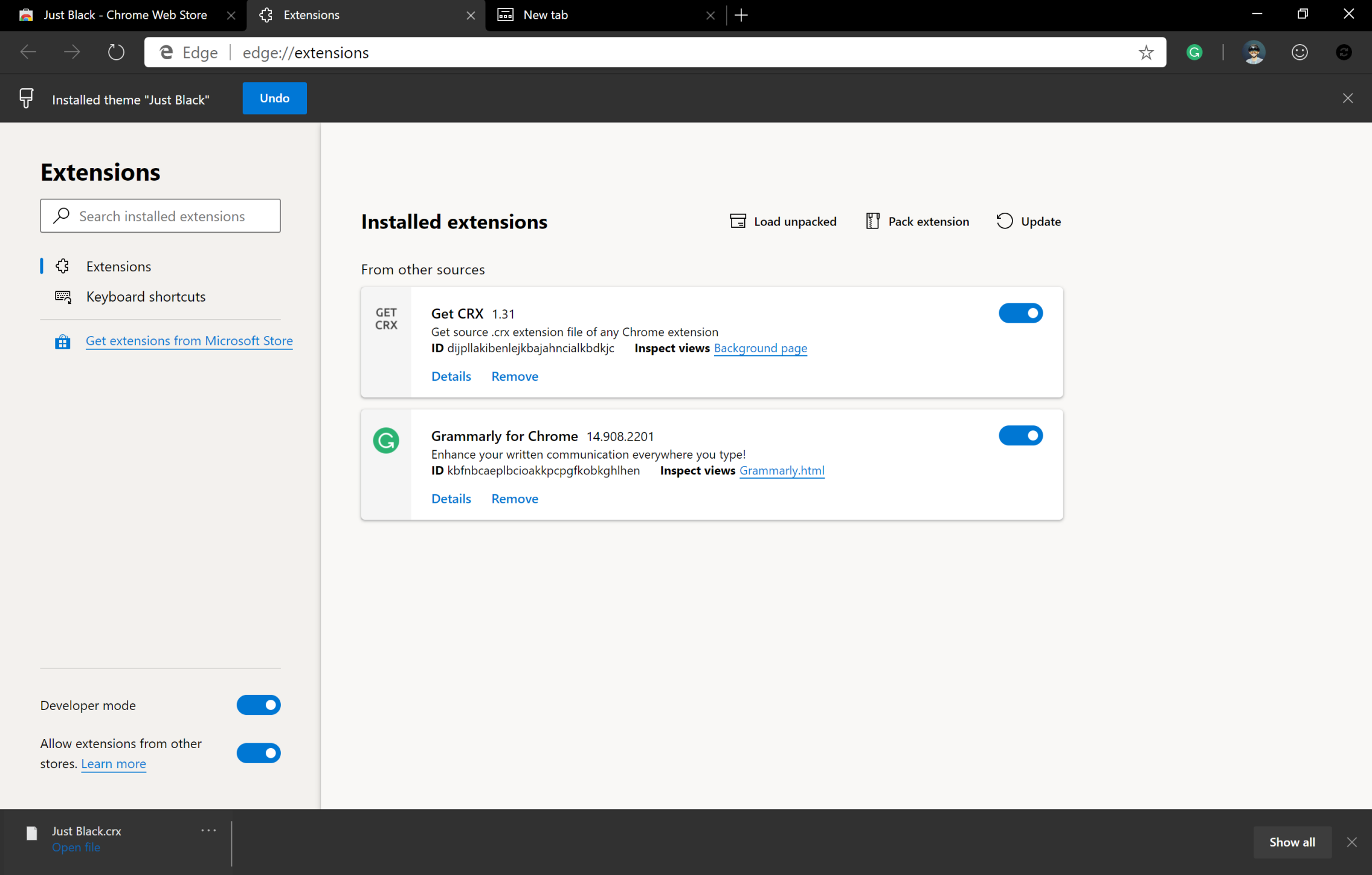Star this page as a favorite
Viewport: 1372px width, 875px height.
tap(1145, 53)
